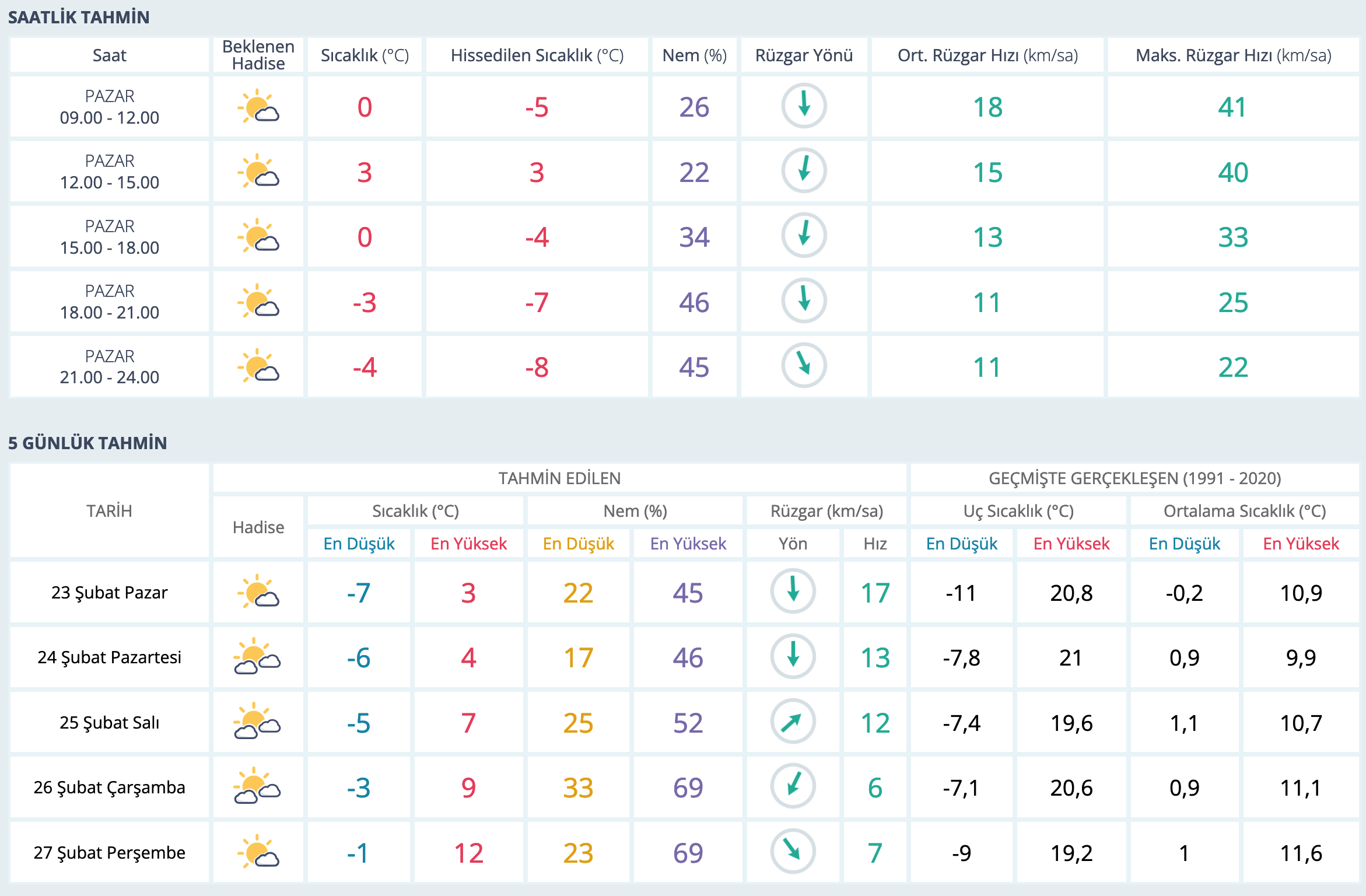Click the Hissedilen Sıcaklık column header

tap(537, 55)
